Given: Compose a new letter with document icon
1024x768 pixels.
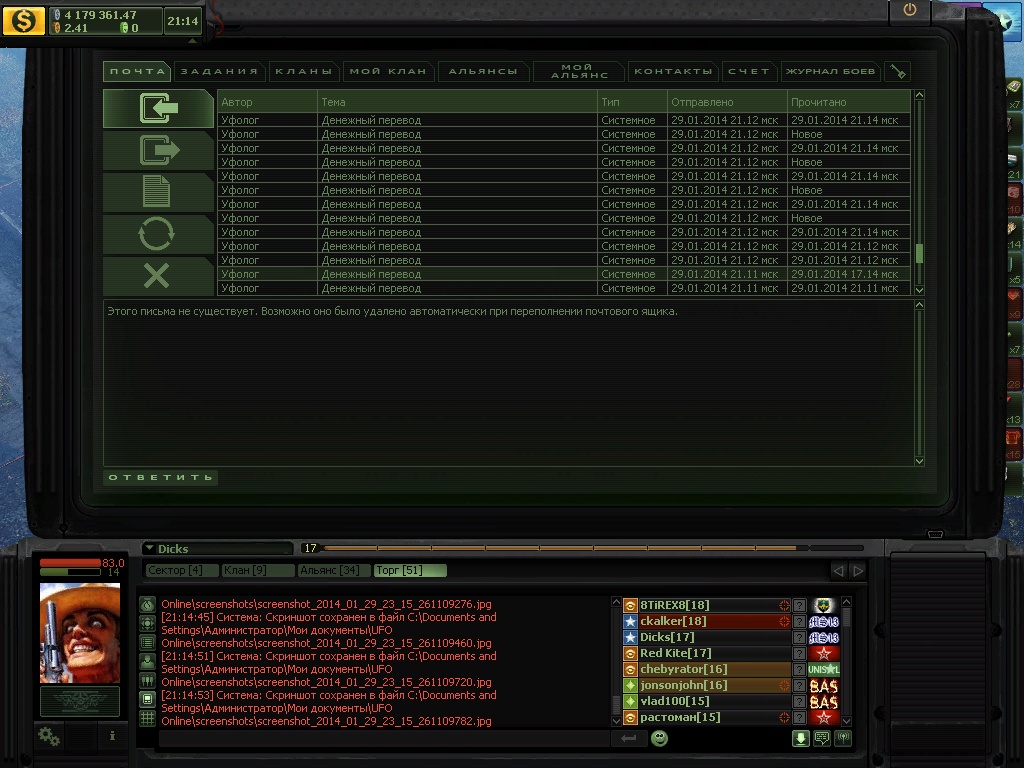Looking at the screenshot, I should pos(159,192).
